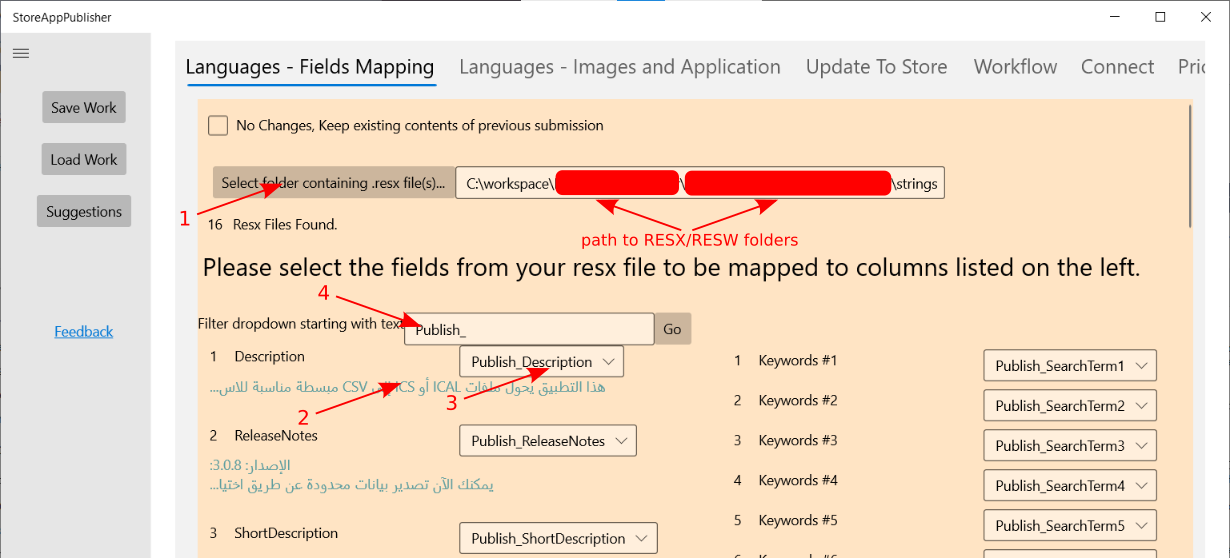Viewport: 1230px width, 558px height.
Task: Go to the Workflow tab
Action: [1015, 67]
